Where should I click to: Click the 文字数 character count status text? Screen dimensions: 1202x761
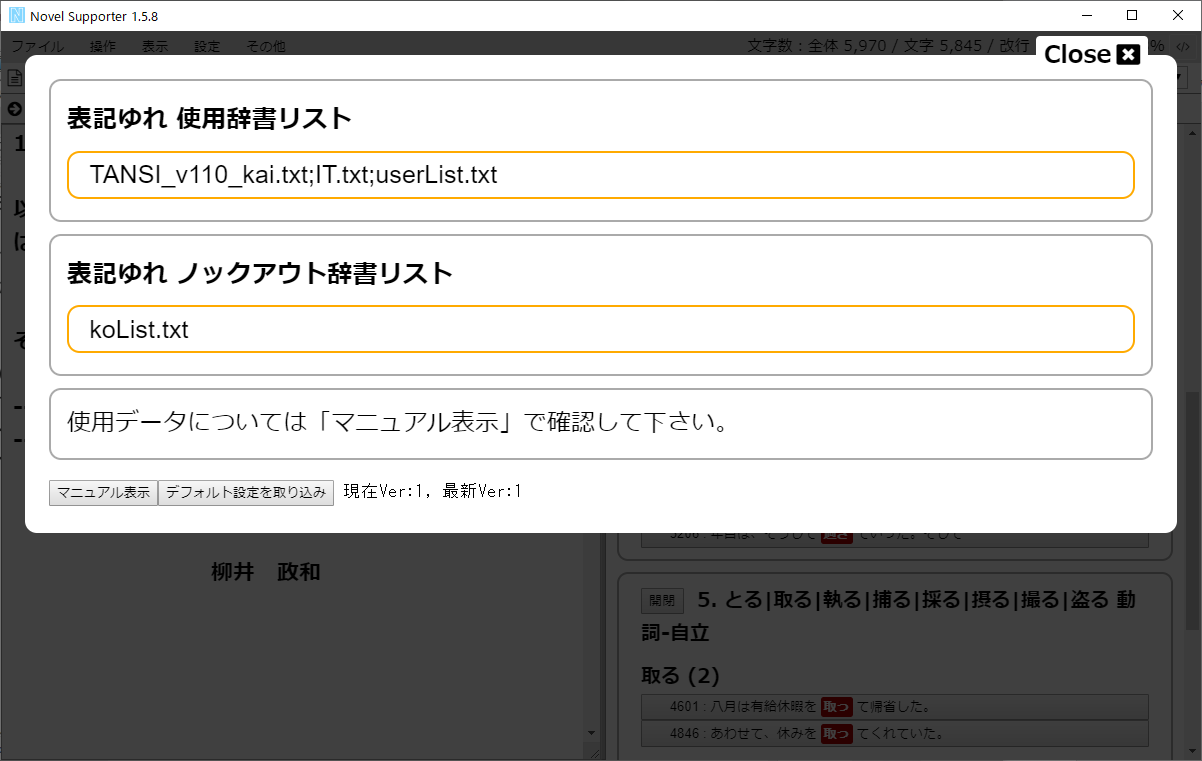(890, 46)
